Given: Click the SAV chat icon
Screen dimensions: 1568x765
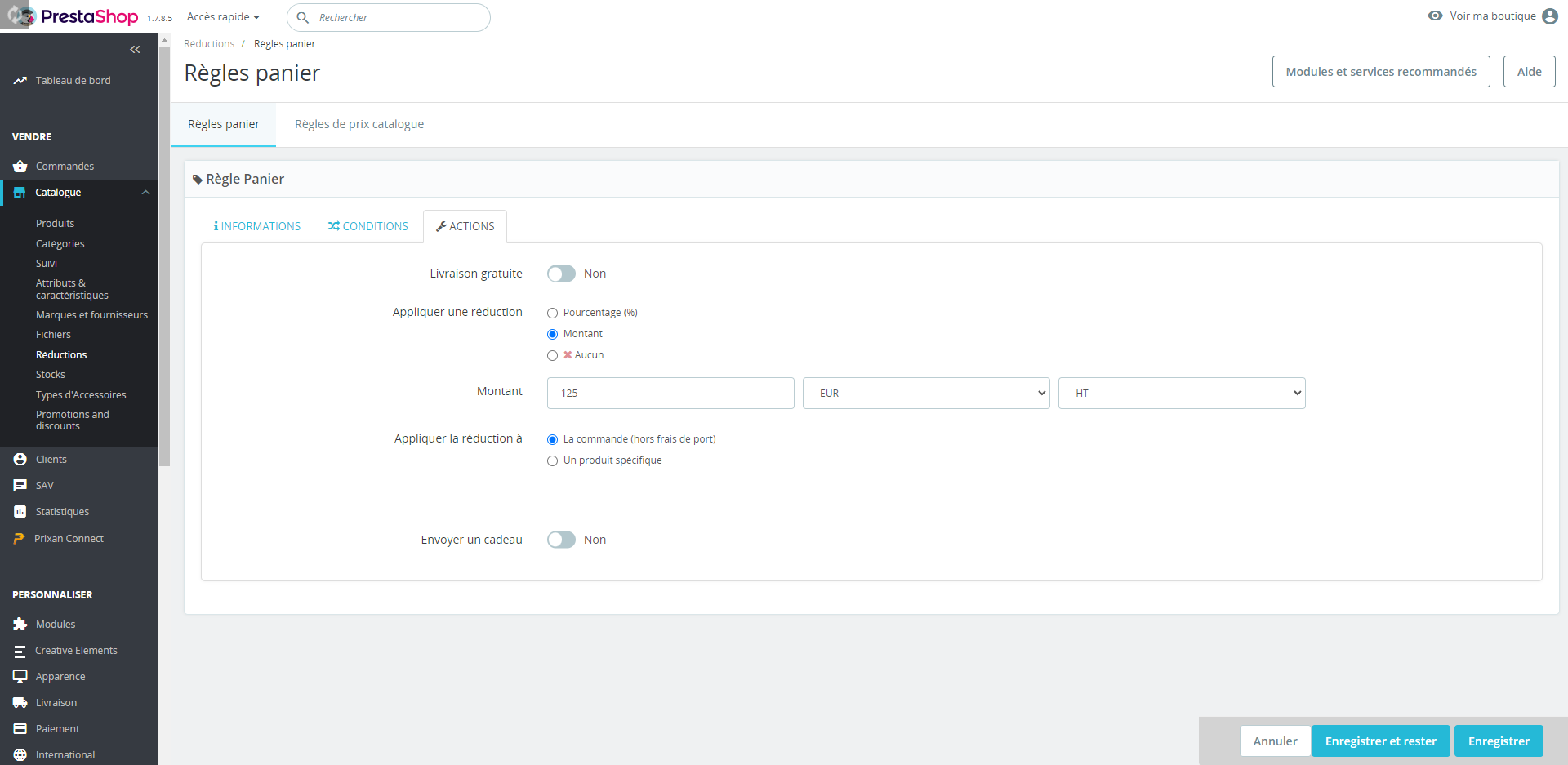Looking at the screenshot, I should 20,486.
